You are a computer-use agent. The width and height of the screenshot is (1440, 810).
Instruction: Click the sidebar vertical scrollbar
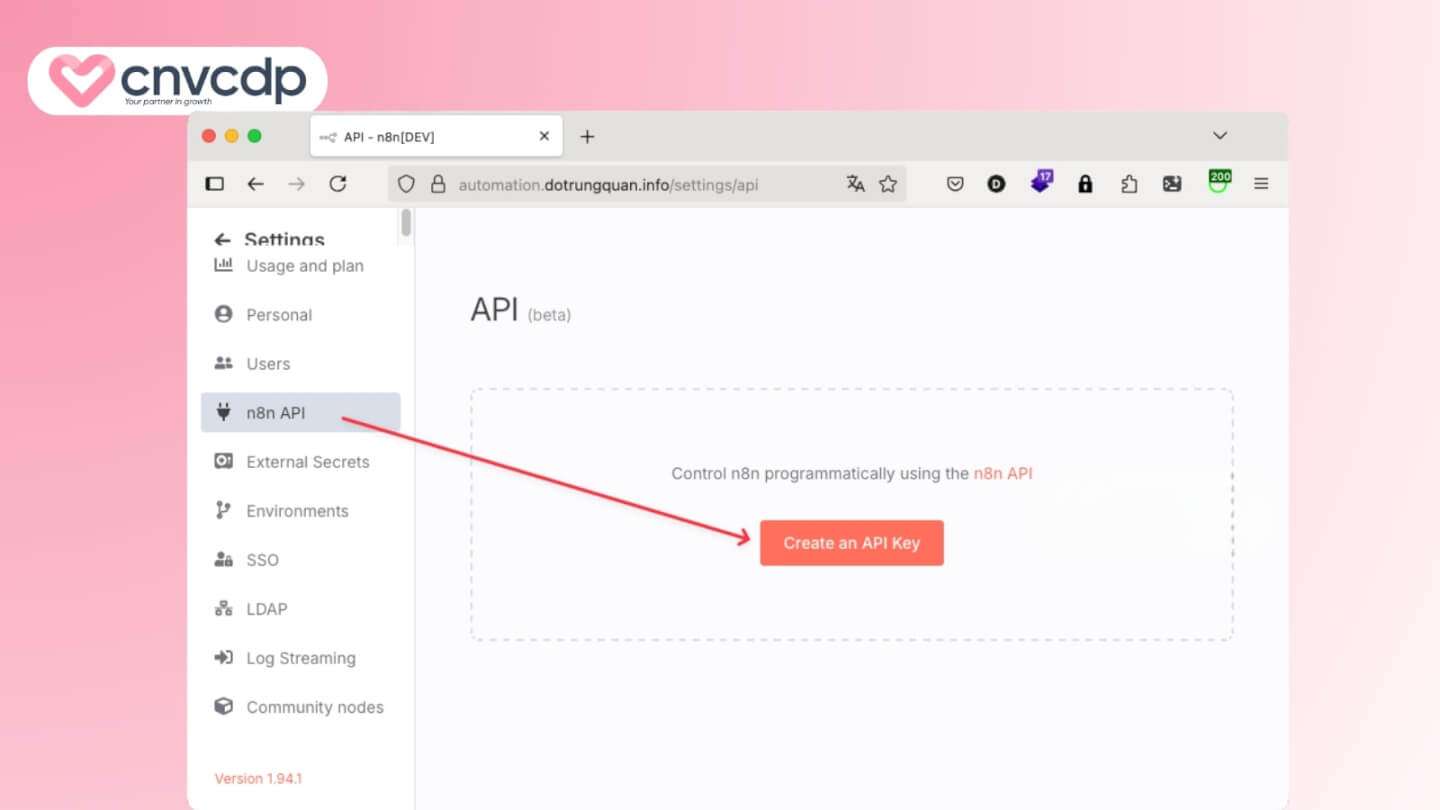pyautogui.click(x=406, y=223)
